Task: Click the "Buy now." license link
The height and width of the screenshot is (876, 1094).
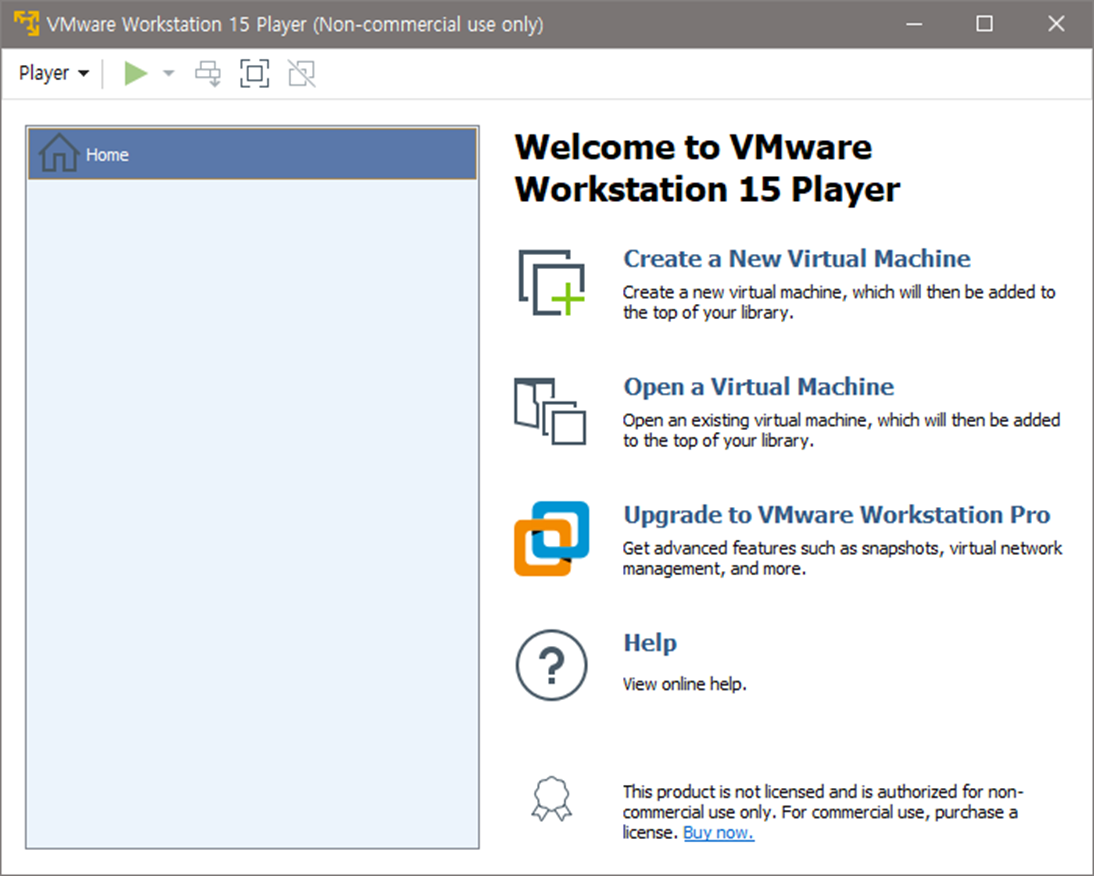Action: pyautogui.click(x=718, y=832)
